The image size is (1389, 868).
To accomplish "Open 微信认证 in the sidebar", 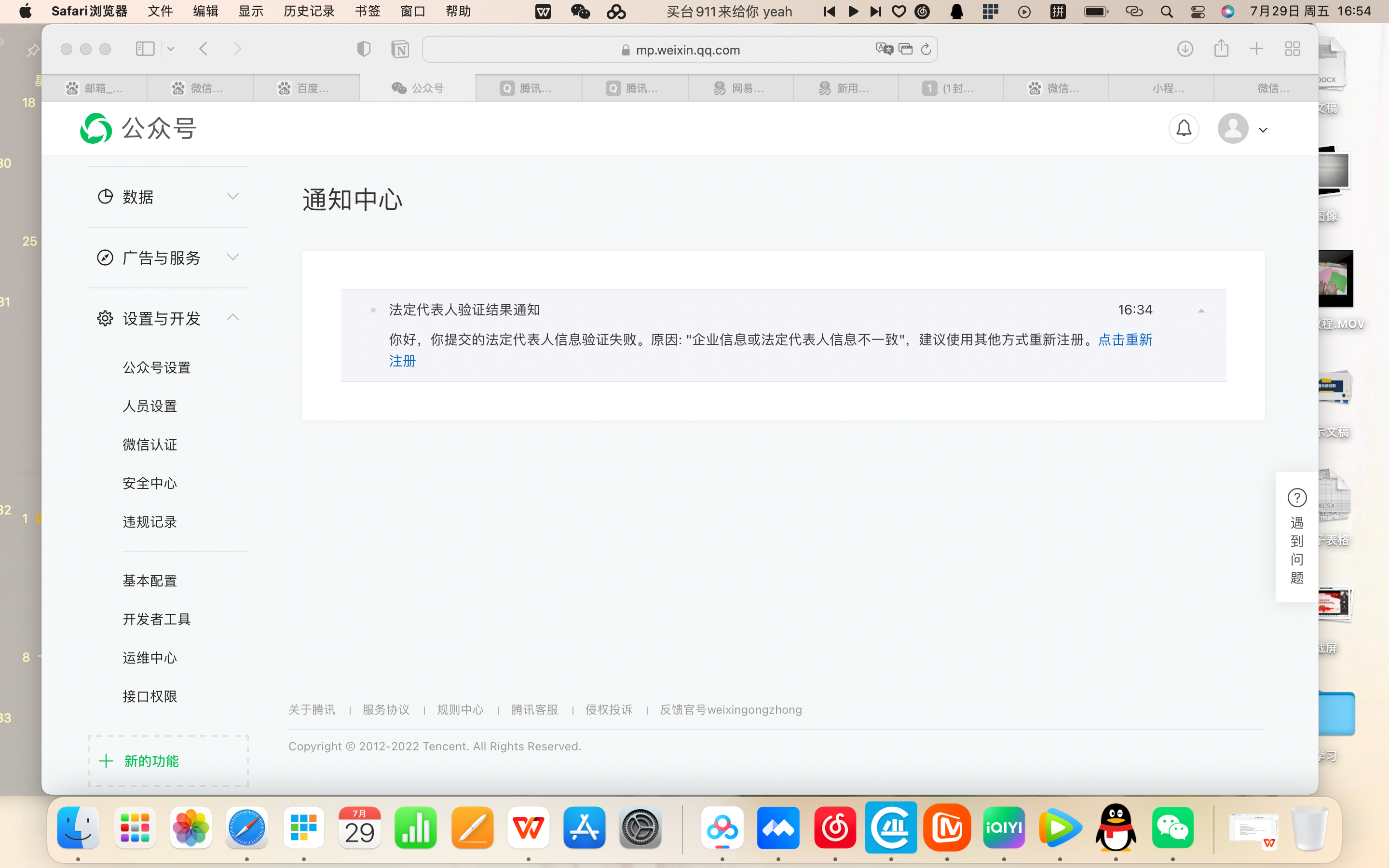I will point(150,444).
